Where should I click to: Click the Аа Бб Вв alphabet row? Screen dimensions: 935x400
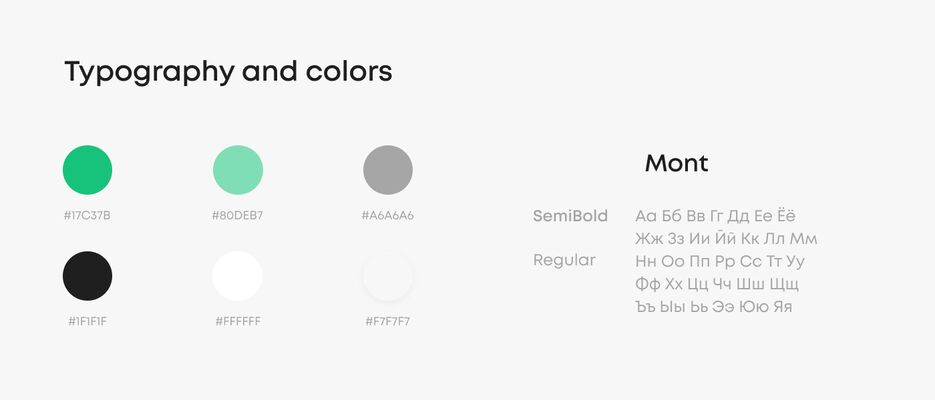(x=715, y=216)
